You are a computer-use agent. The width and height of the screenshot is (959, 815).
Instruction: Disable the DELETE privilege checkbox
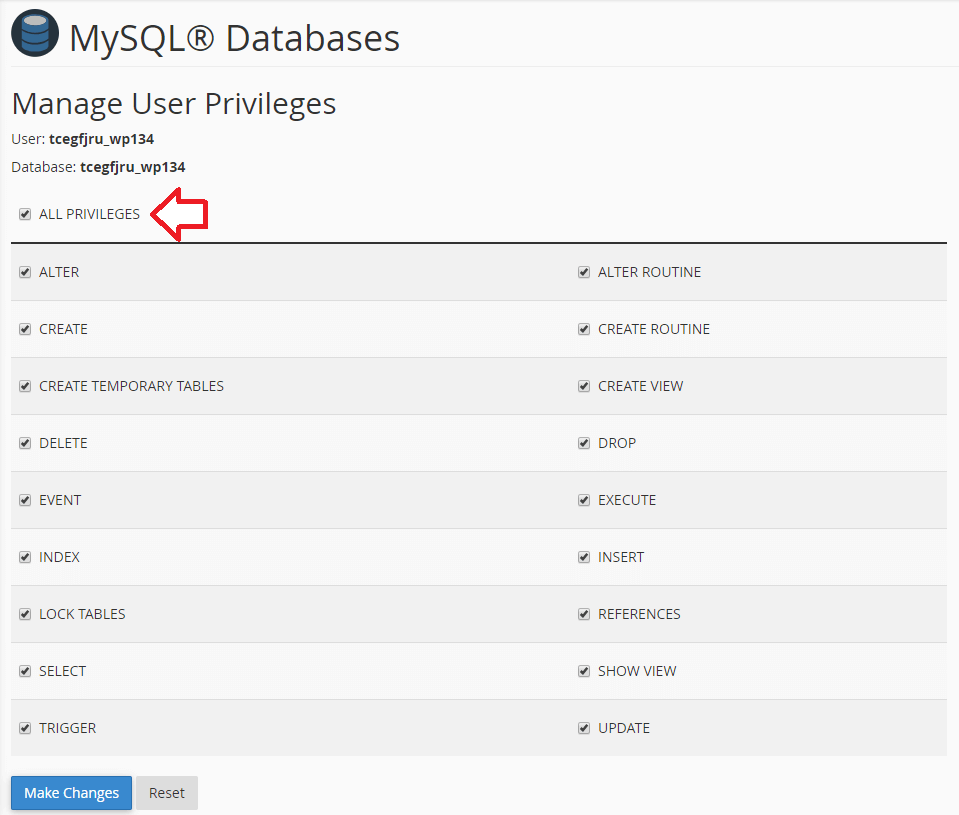tap(25, 443)
